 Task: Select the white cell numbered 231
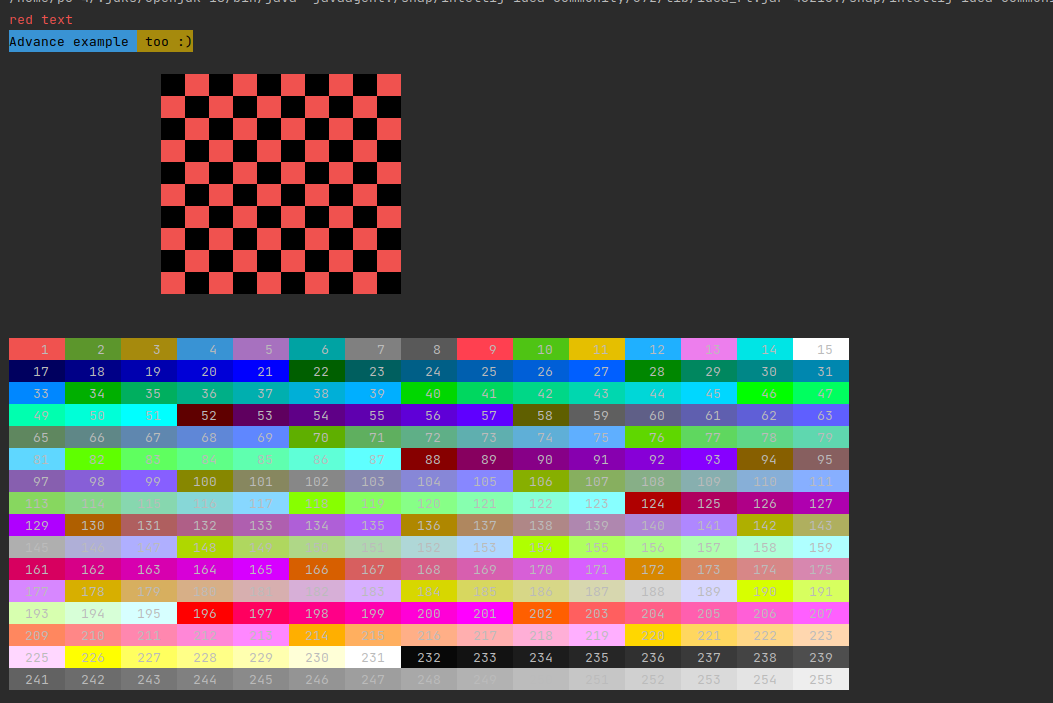373,657
